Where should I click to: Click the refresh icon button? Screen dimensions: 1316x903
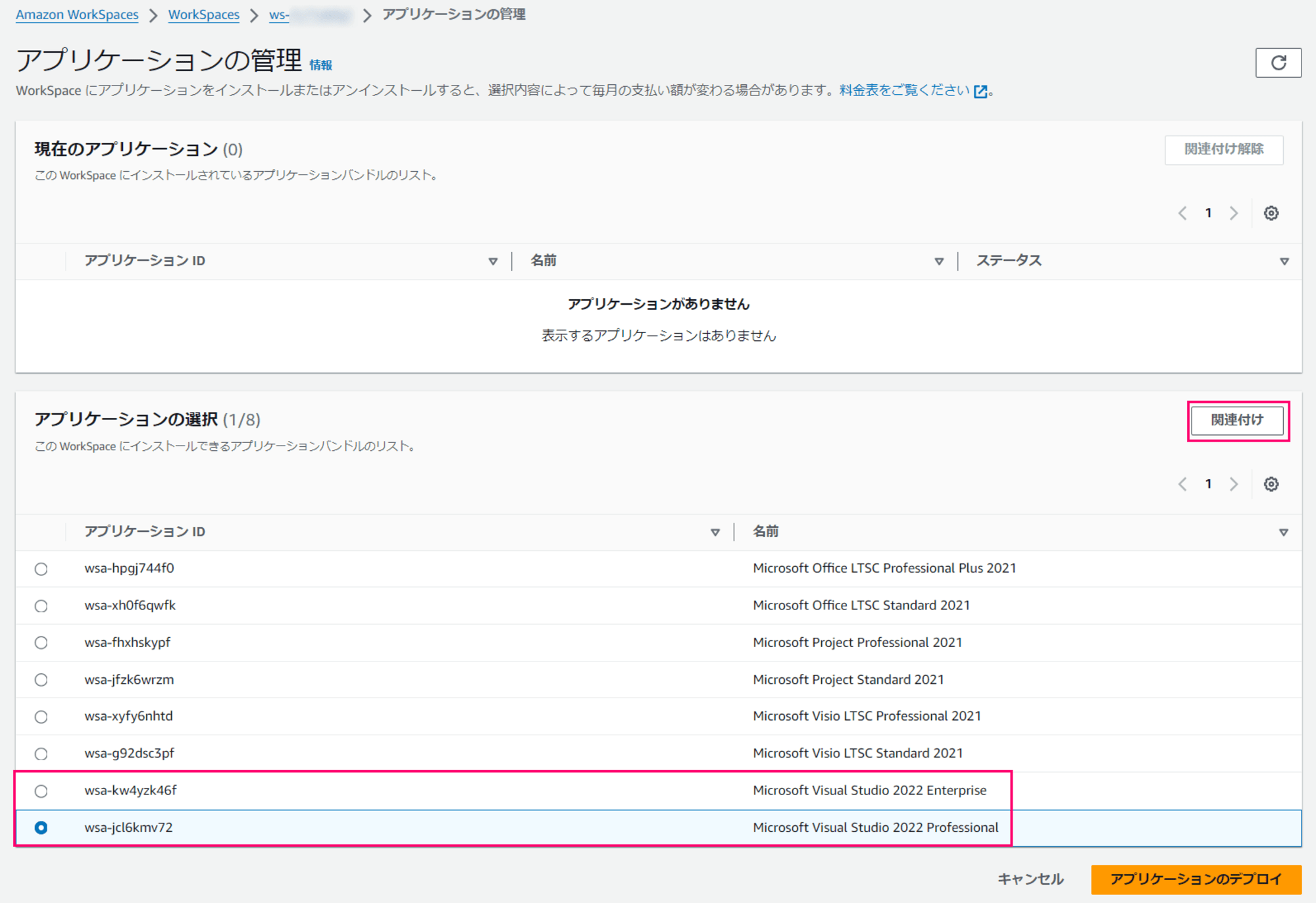click(x=1278, y=63)
